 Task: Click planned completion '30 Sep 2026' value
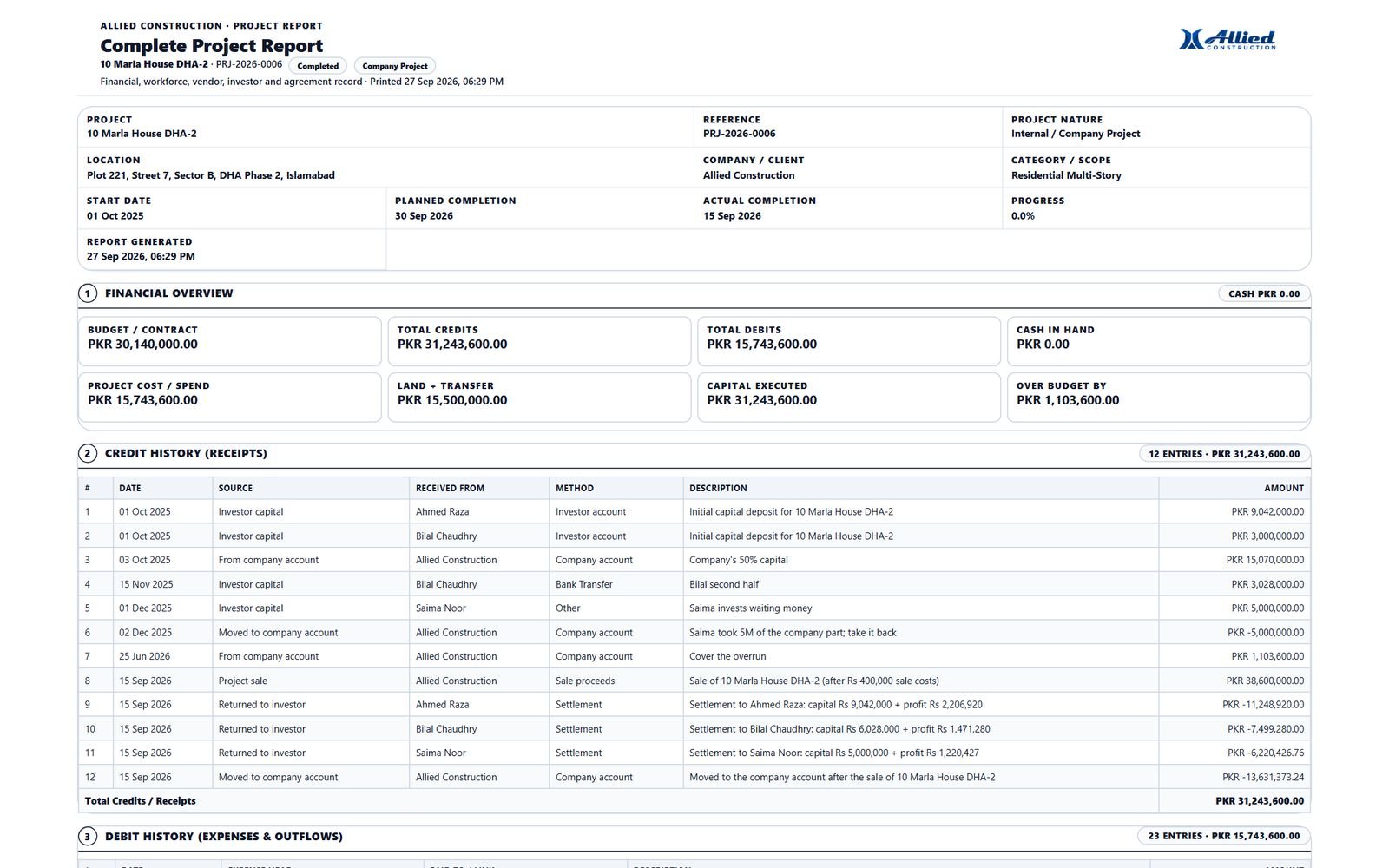(x=424, y=216)
